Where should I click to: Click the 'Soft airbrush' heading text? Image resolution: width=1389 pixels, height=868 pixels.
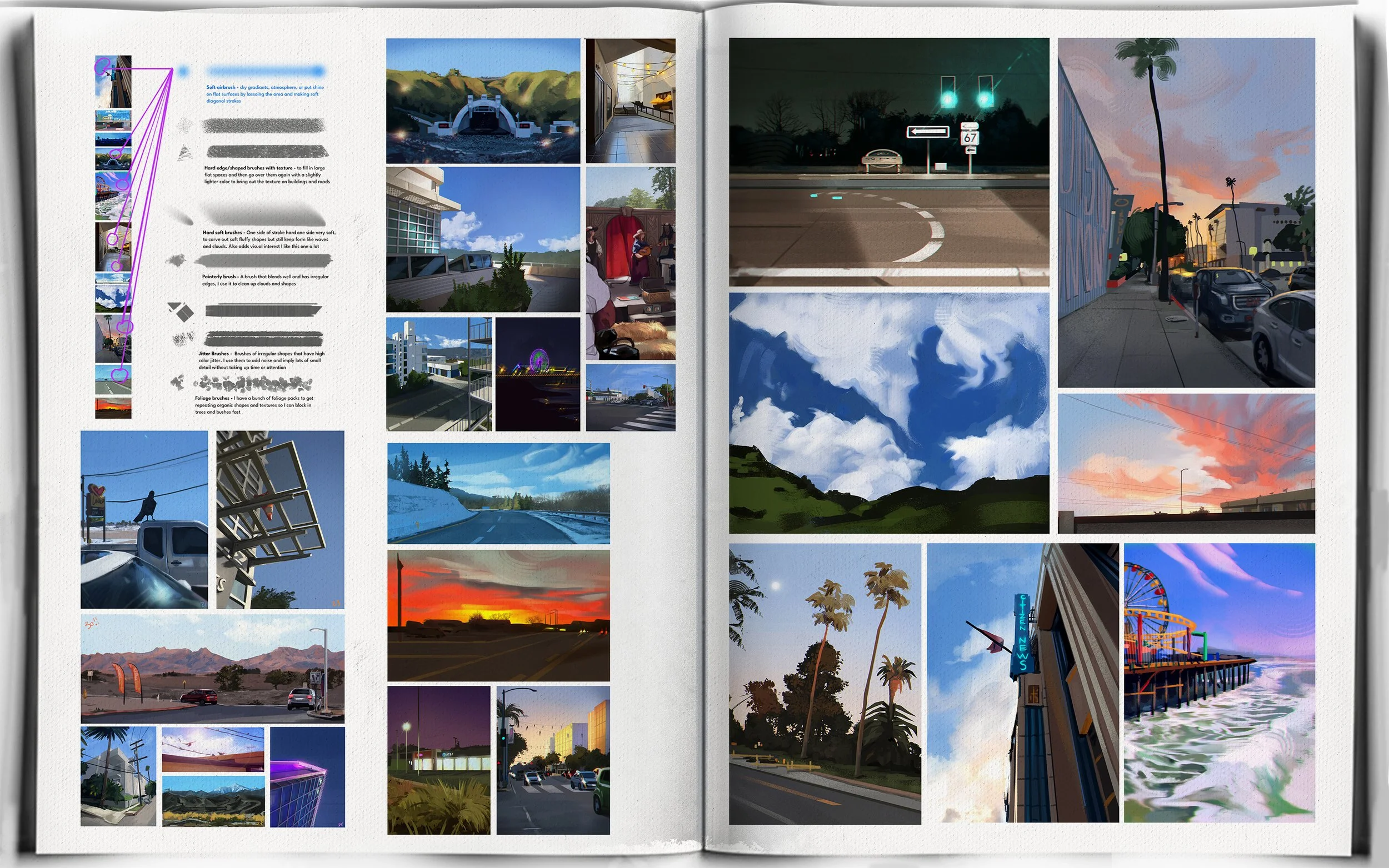pyautogui.click(x=221, y=87)
